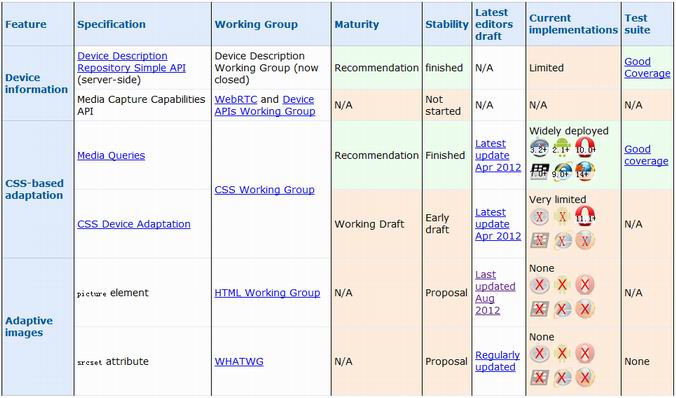This screenshot has width=676, height=398.
Task: Open the HTML Working Group link
Action: [267, 293]
